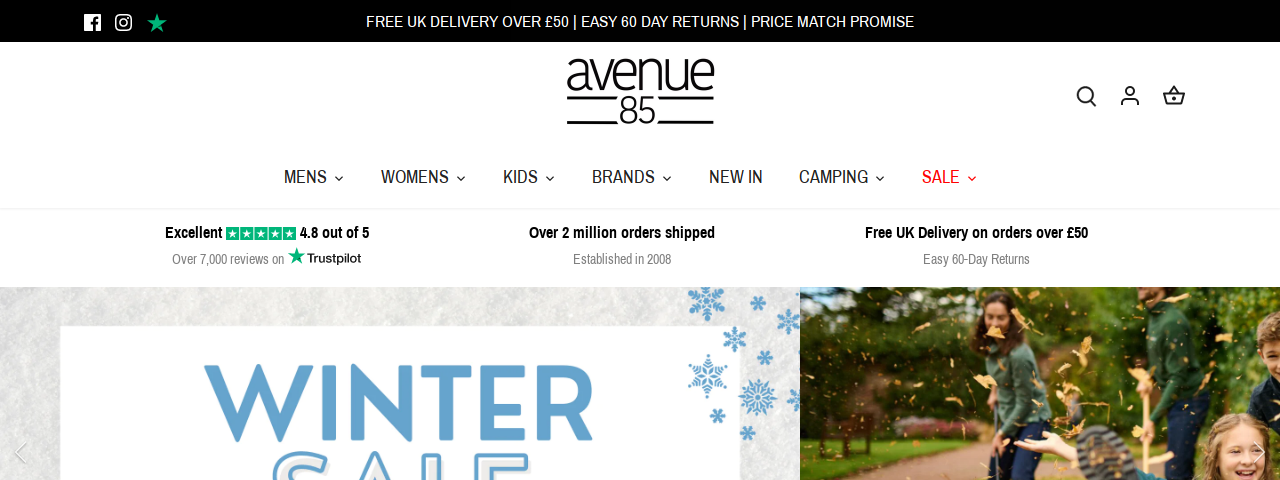Click the avenue 85 logo
Screen dimensions: 1280x480
[x=640, y=91]
